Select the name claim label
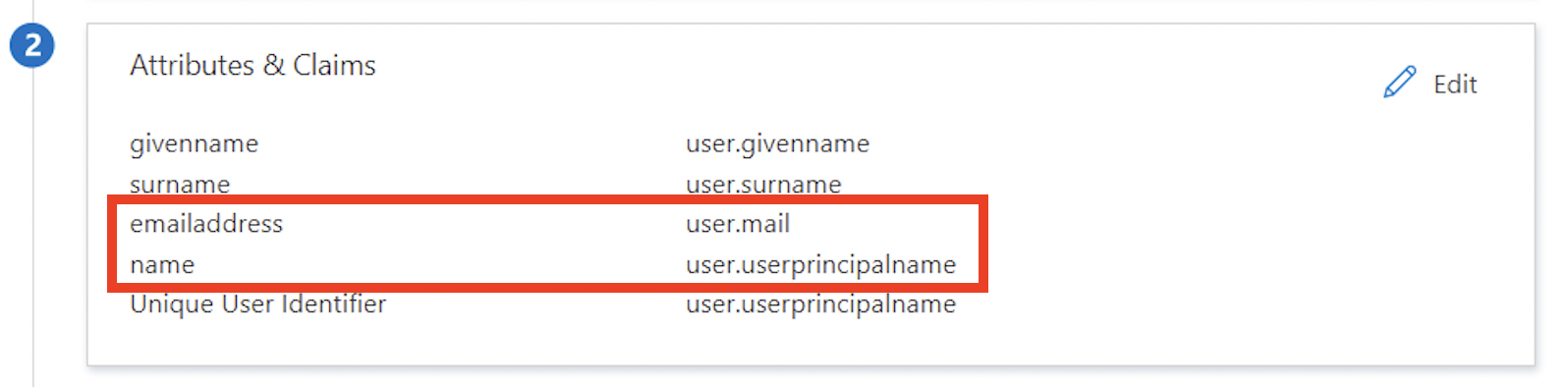The height and width of the screenshot is (387, 1568). tap(162, 265)
